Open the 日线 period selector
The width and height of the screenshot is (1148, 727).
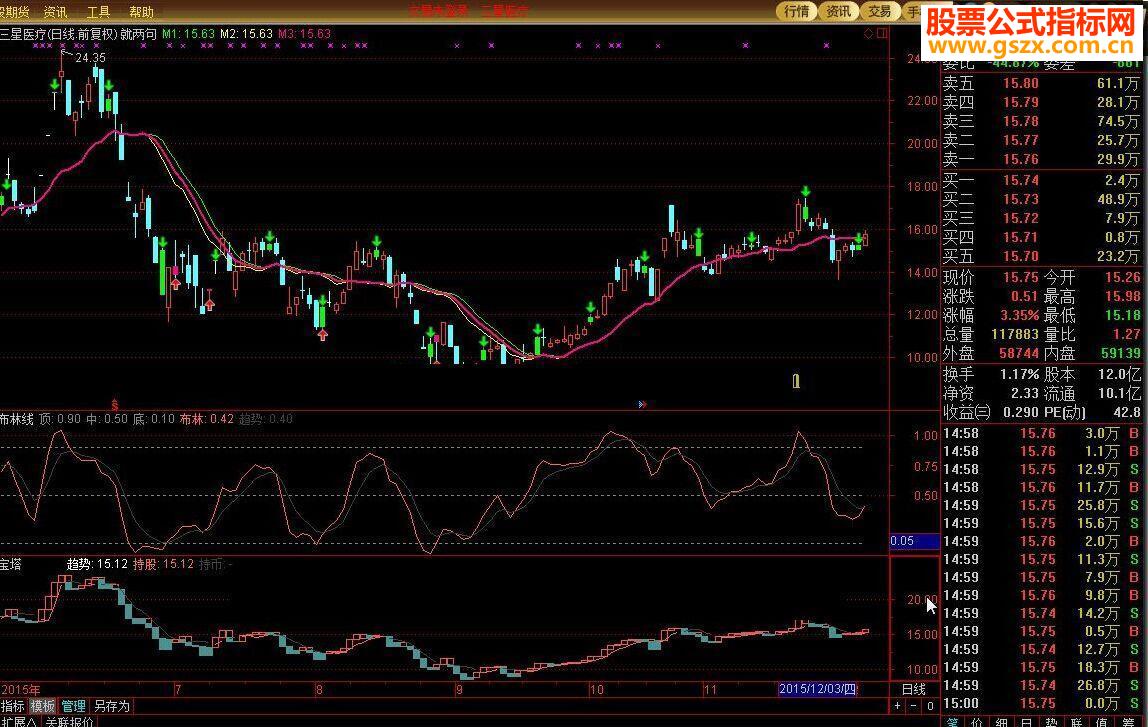tap(914, 690)
